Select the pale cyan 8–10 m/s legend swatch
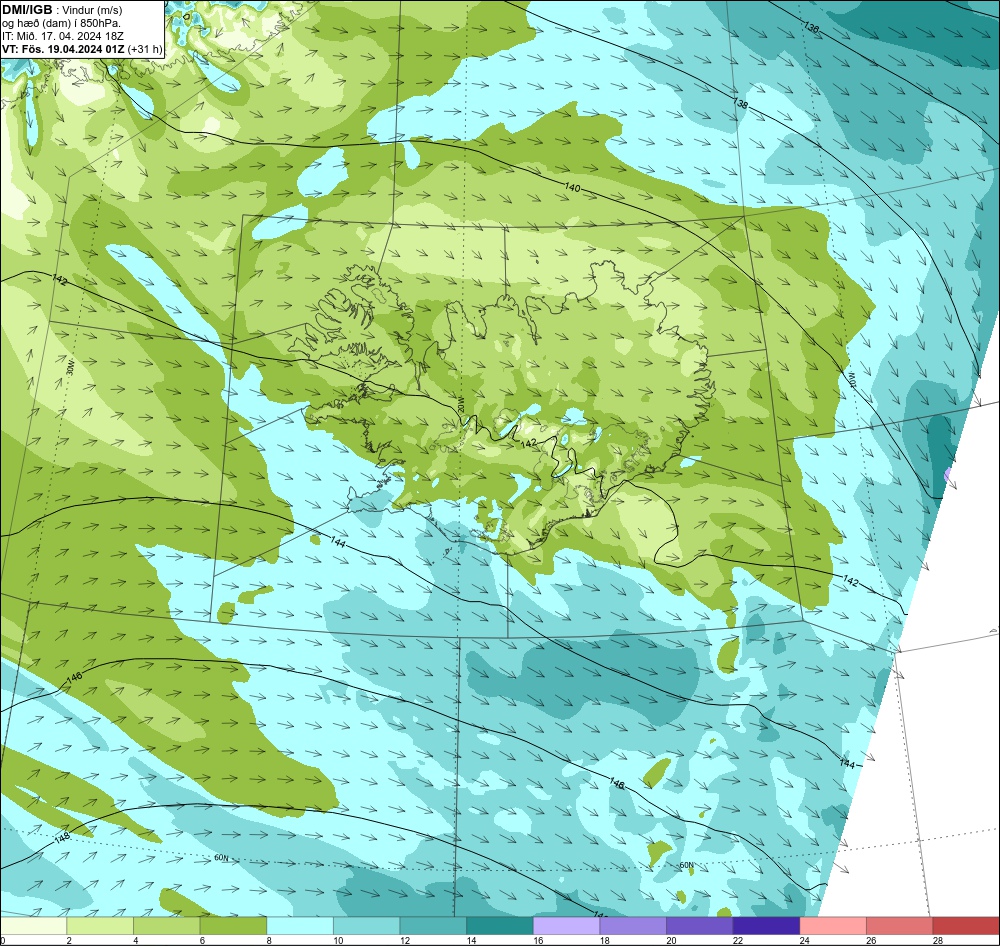Image resolution: width=1000 pixels, height=946 pixels. [x=300, y=926]
